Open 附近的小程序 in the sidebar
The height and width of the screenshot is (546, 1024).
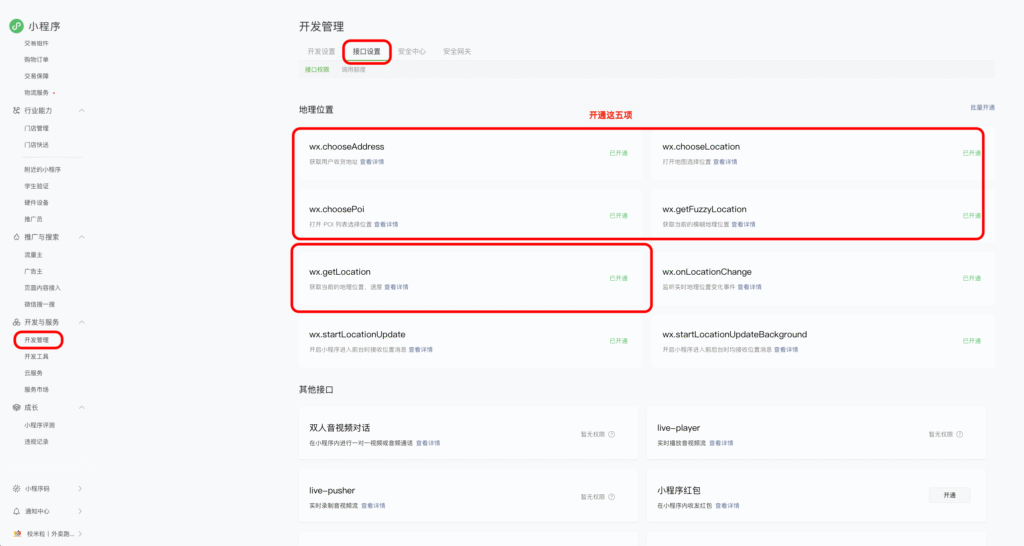click(42, 170)
